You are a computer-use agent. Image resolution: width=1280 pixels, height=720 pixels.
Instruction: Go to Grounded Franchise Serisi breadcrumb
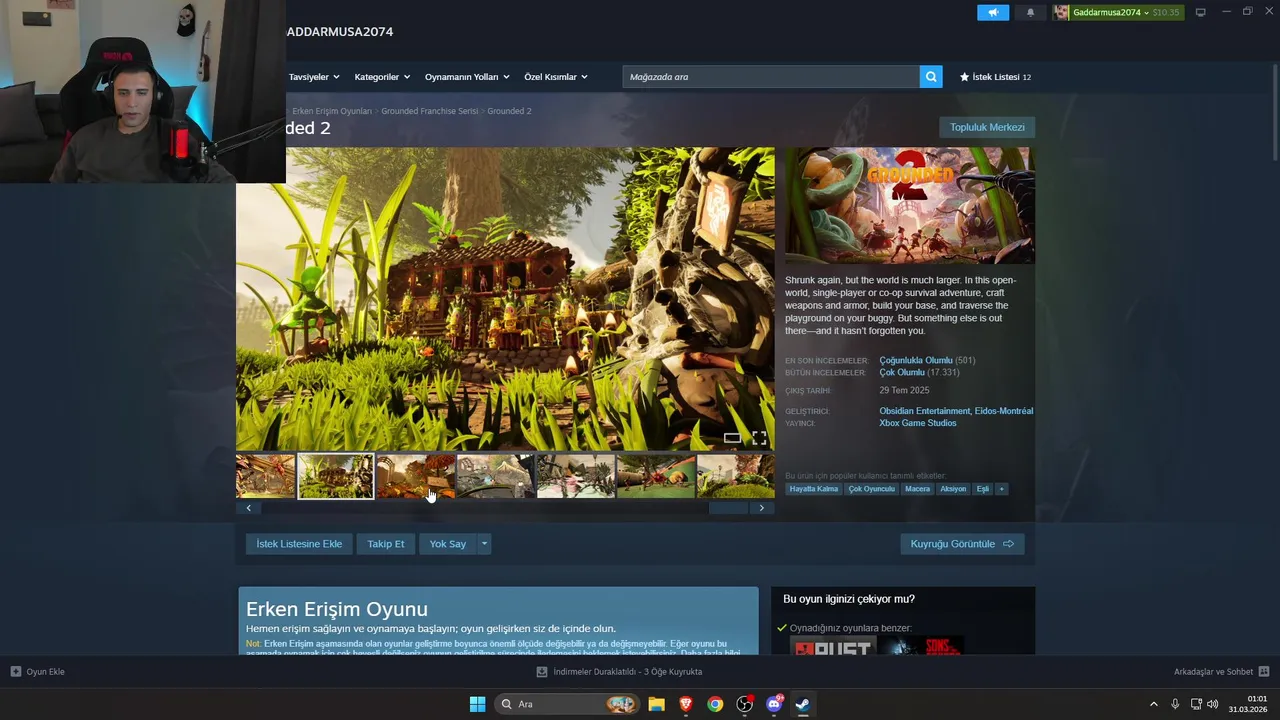pyautogui.click(x=430, y=111)
